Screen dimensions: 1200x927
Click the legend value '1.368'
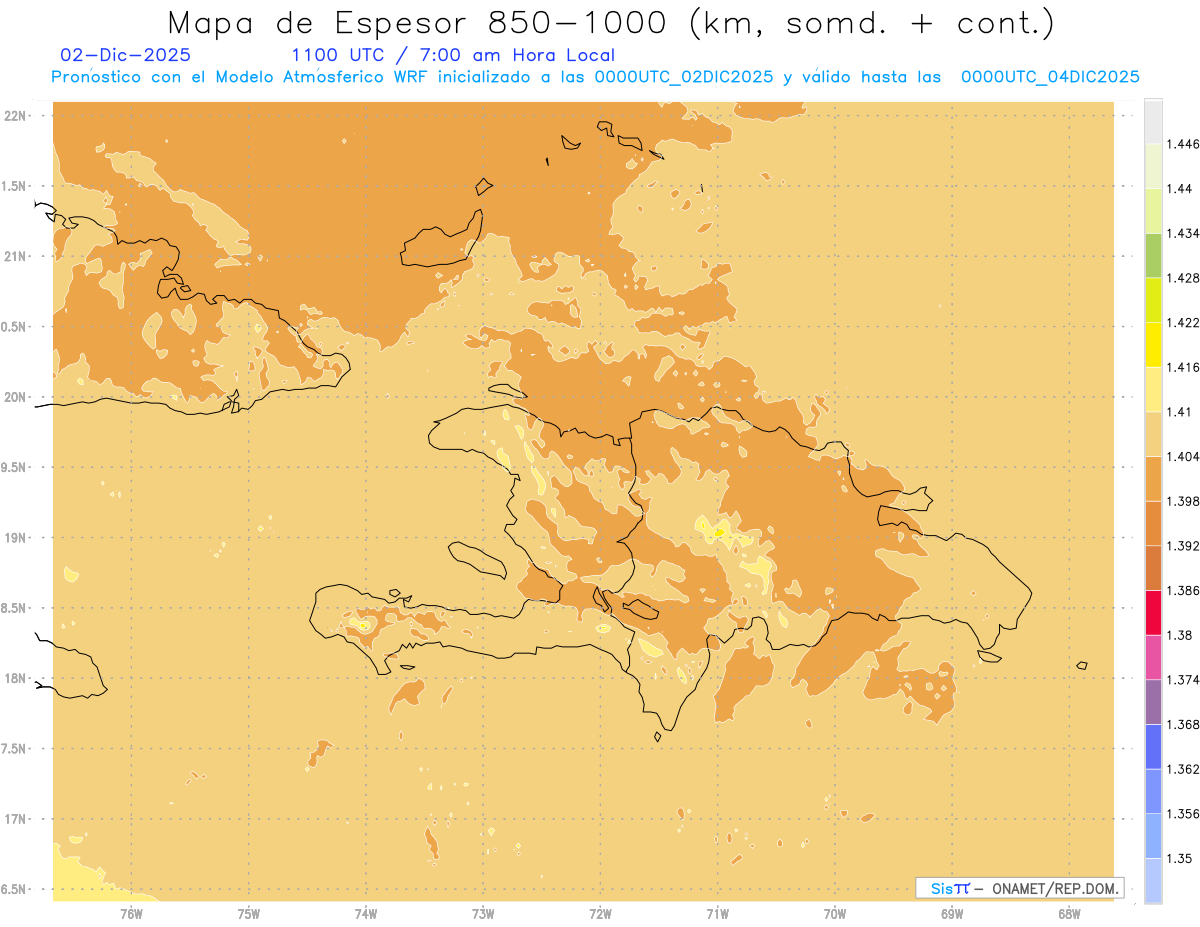1183,724
